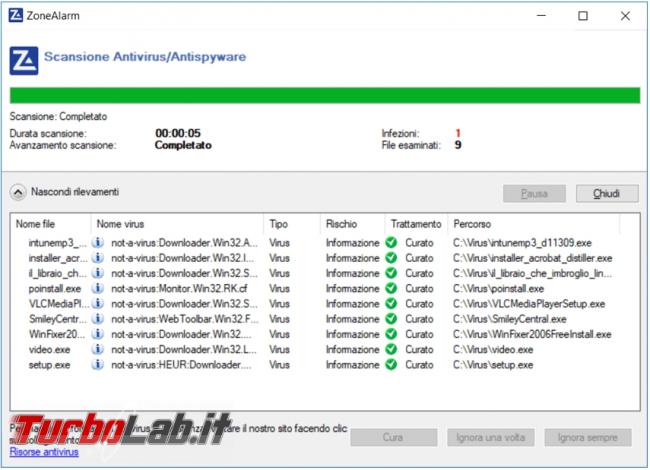Click the scan duration value 00:00:05
Image resolution: width=650 pixels, height=470 pixels.
tap(178, 133)
